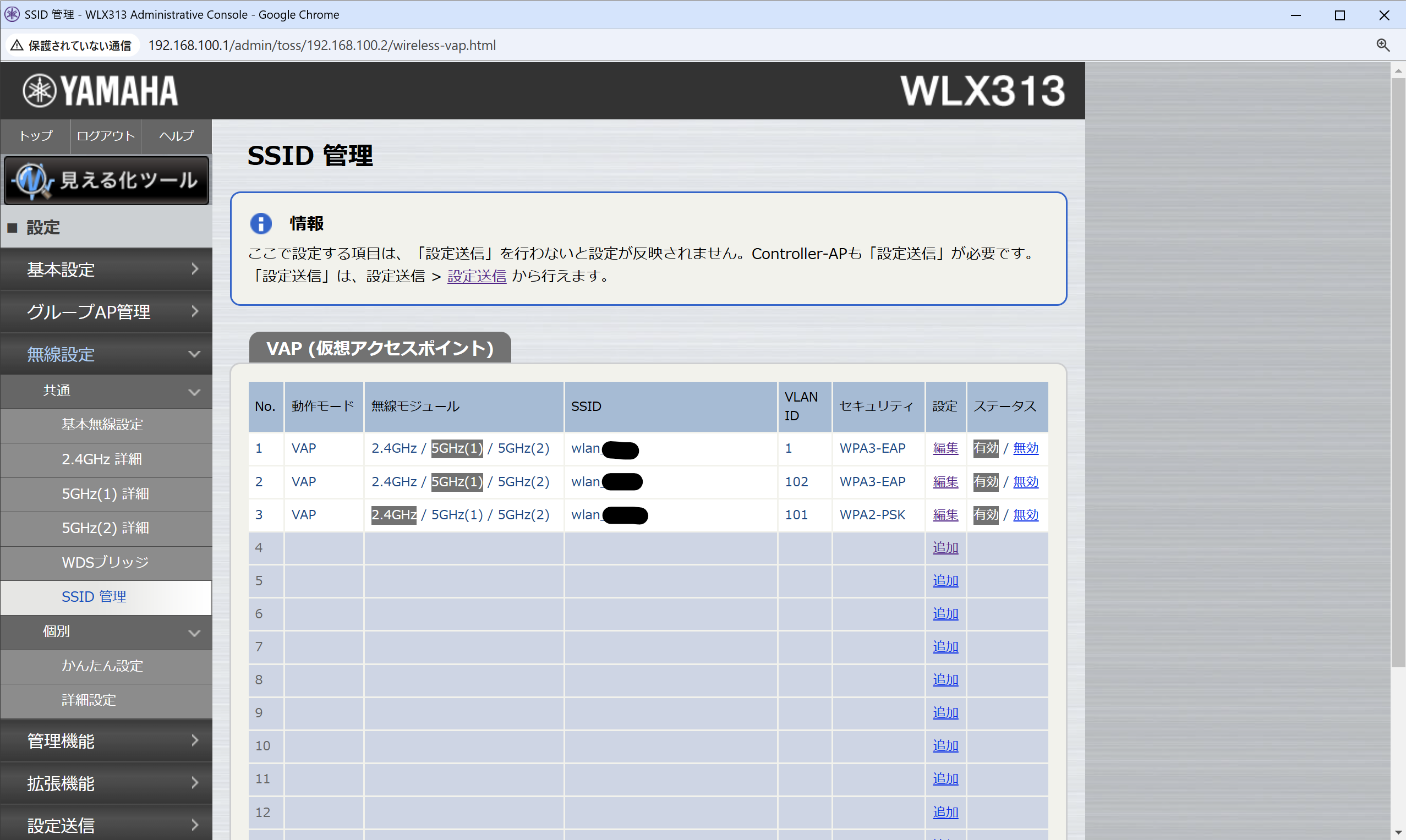The width and height of the screenshot is (1406, 840).
Task: Open the 設定送信 link inside the info message
Action: click(x=476, y=276)
